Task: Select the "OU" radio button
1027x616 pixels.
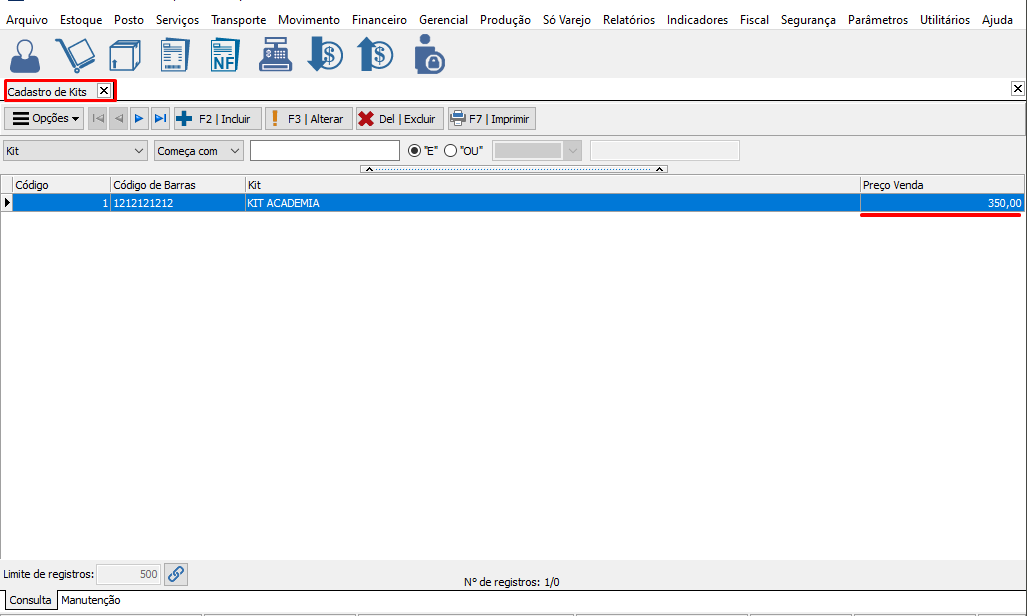Action: click(450, 150)
